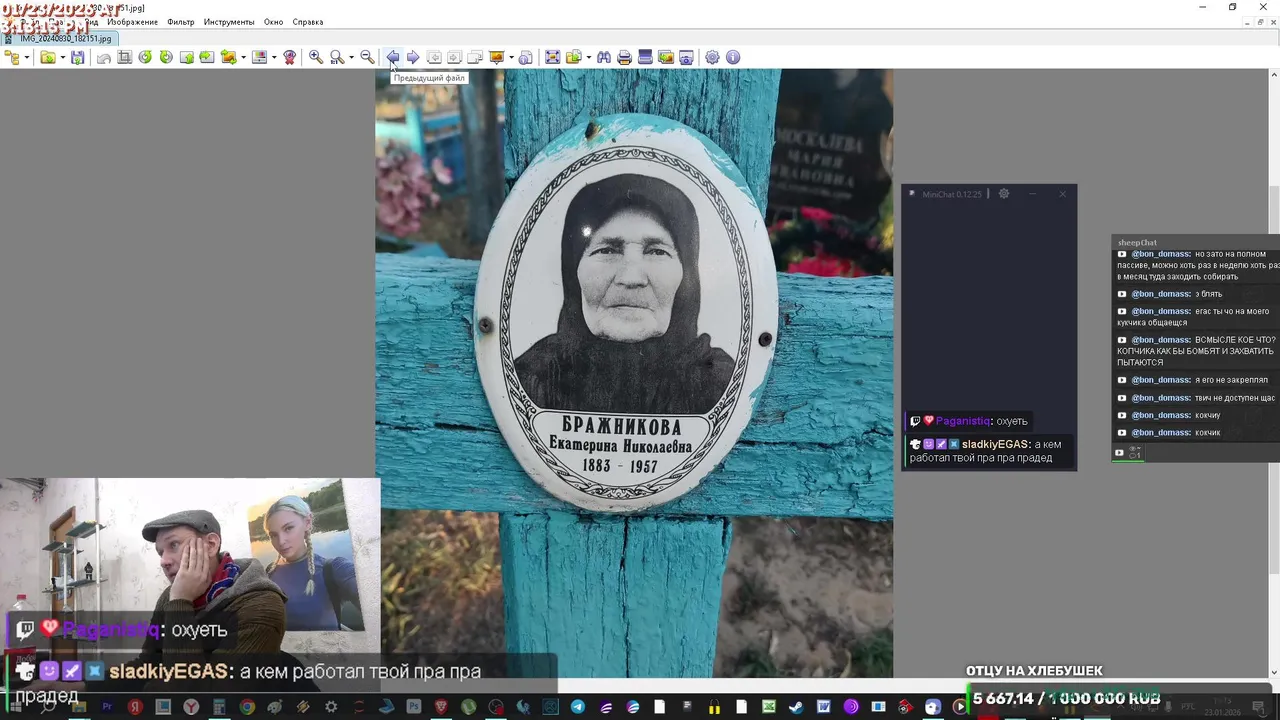Expand dropdown arrow next to browser icon
The height and width of the screenshot is (720, 1280).
point(28,57)
